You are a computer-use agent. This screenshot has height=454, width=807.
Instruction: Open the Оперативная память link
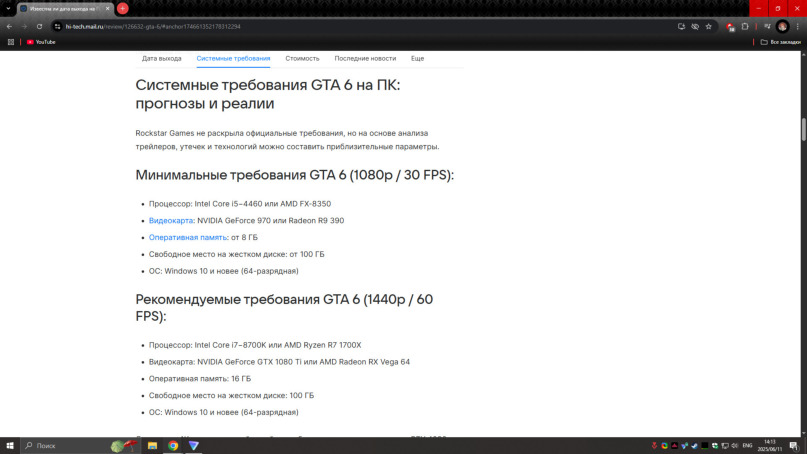pyautogui.click(x=188, y=237)
